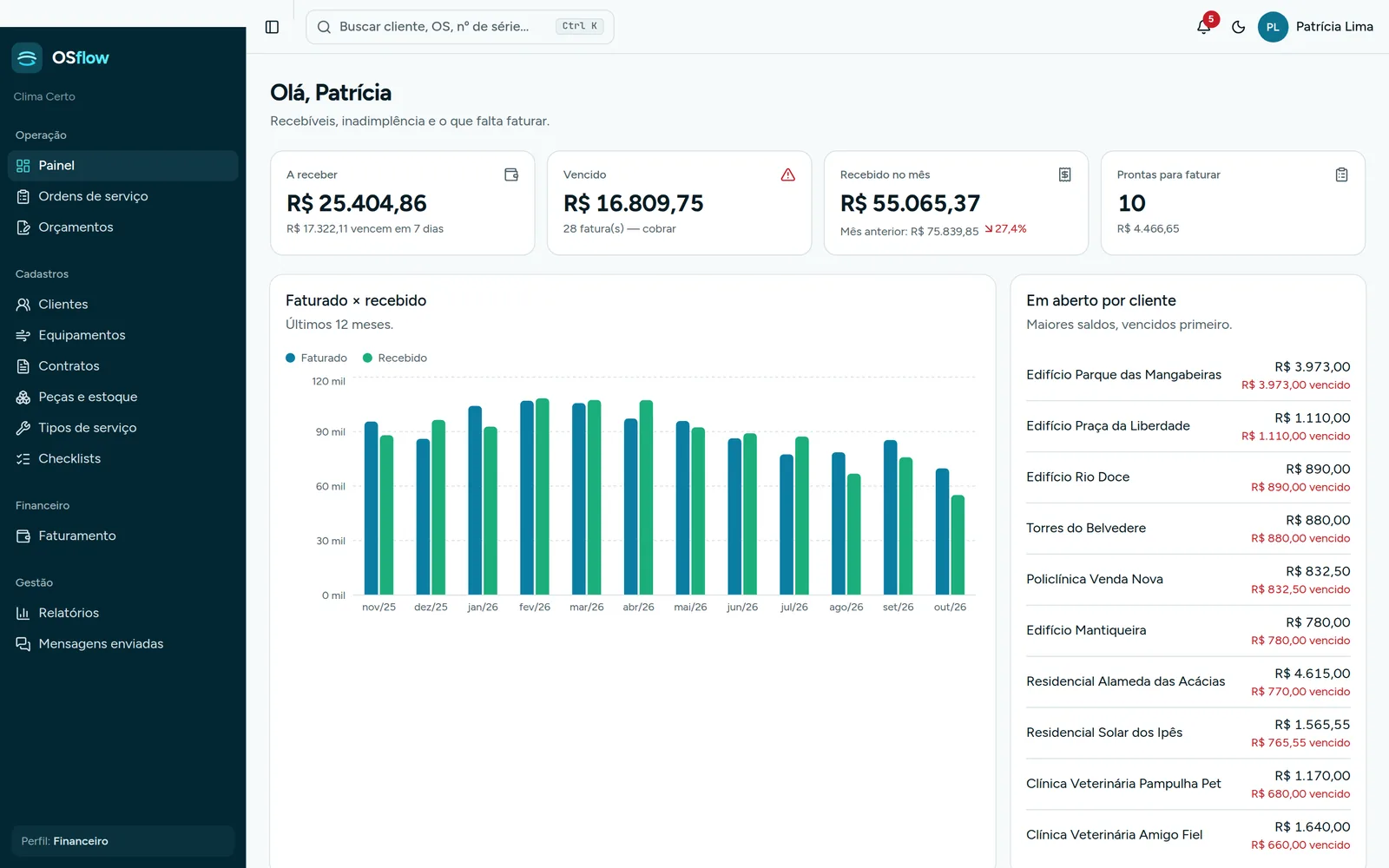The width and height of the screenshot is (1389, 868).
Task: Select Policlínica Venda Nova client
Action: [x=1188, y=580]
